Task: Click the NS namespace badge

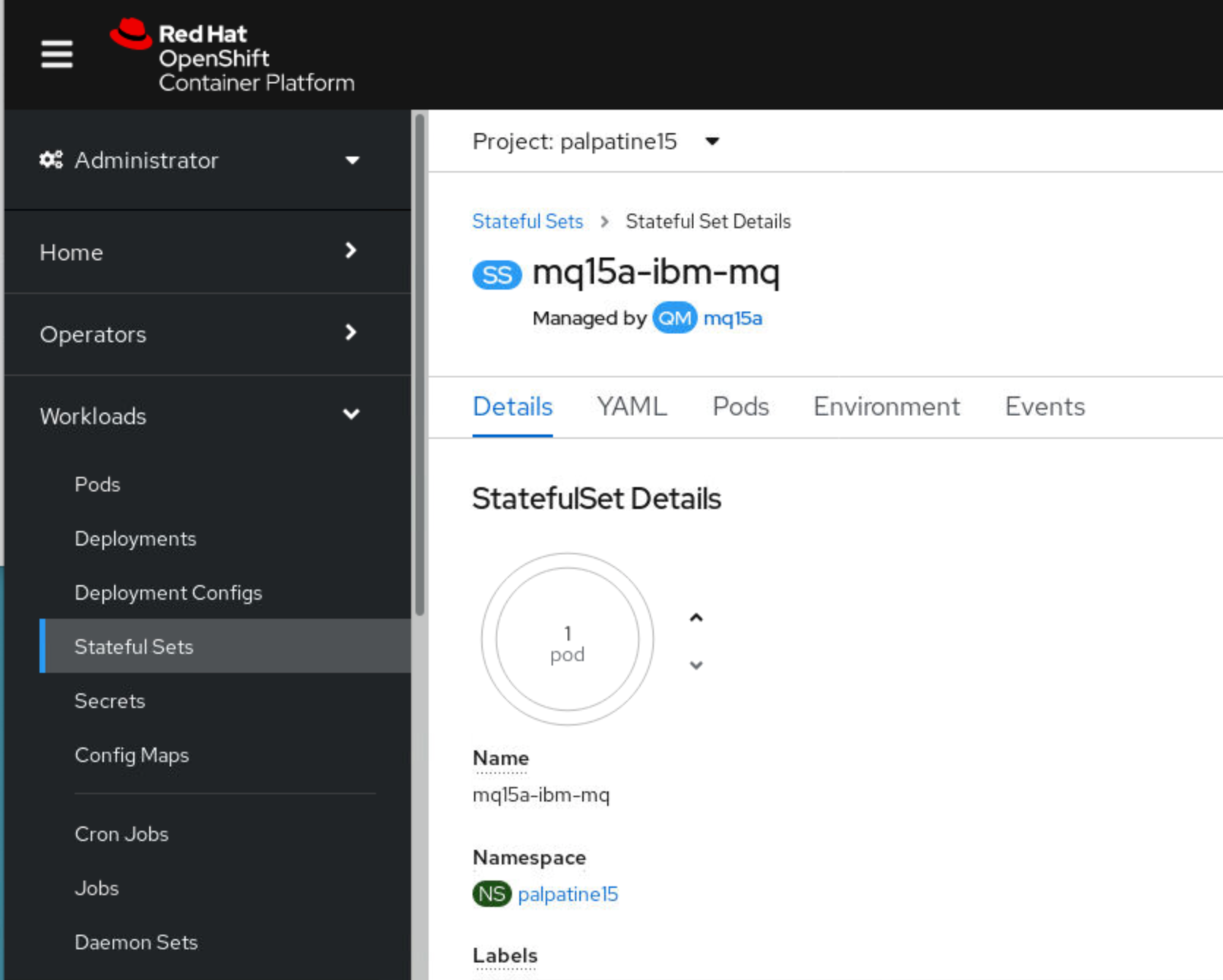Action: (x=492, y=894)
